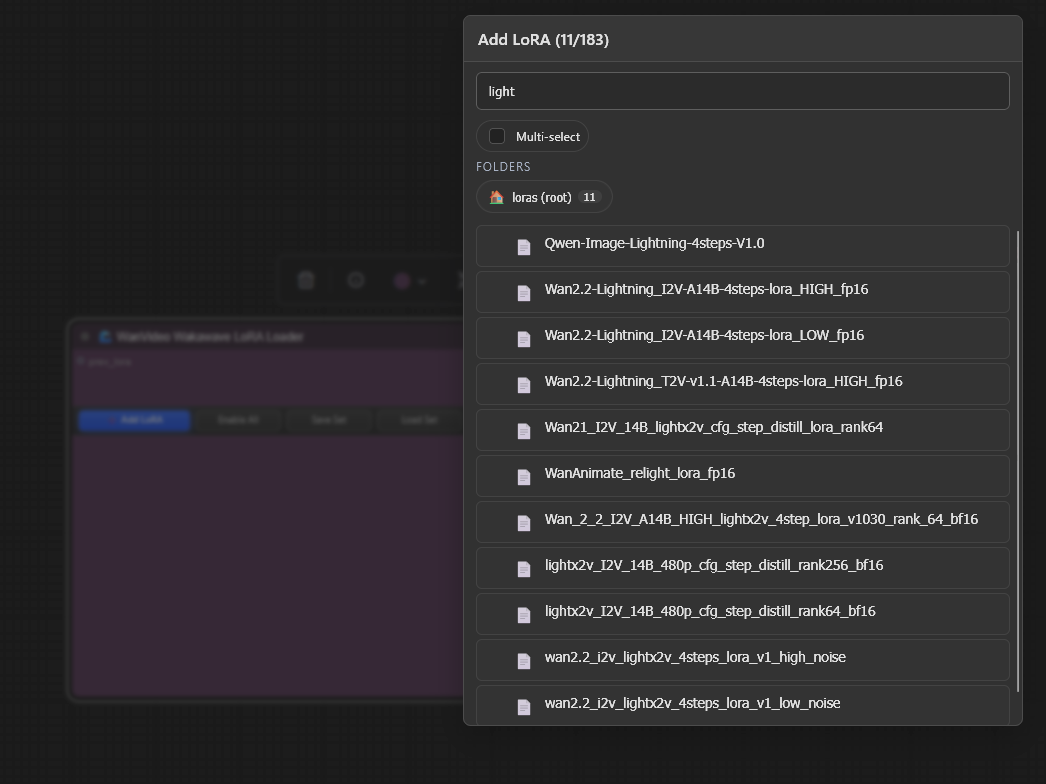This screenshot has width=1046, height=784.
Task: Click the blue Add LoRA button on the node
Action: tap(134, 420)
